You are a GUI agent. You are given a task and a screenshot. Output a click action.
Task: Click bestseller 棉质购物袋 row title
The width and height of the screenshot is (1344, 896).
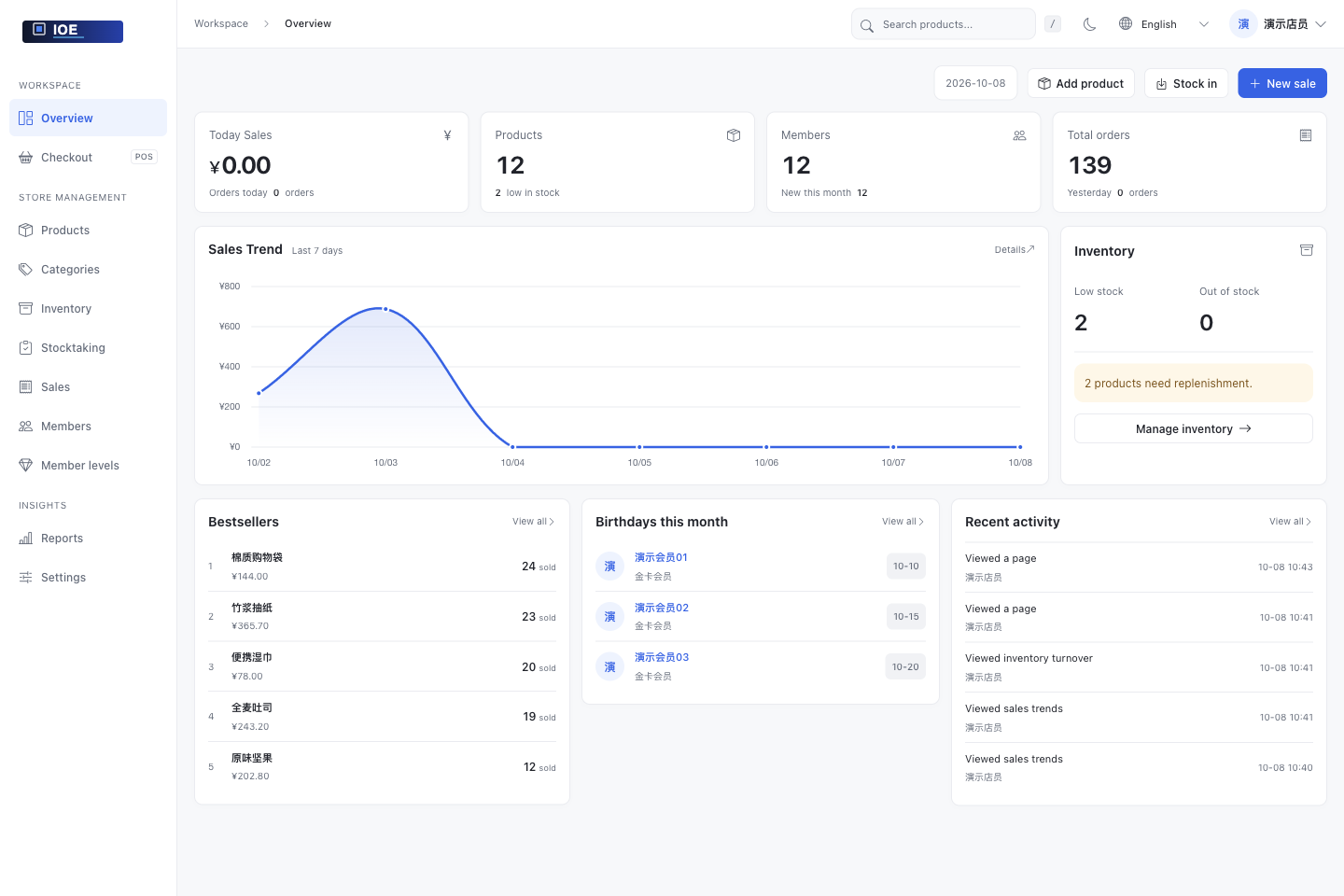tap(257, 557)
